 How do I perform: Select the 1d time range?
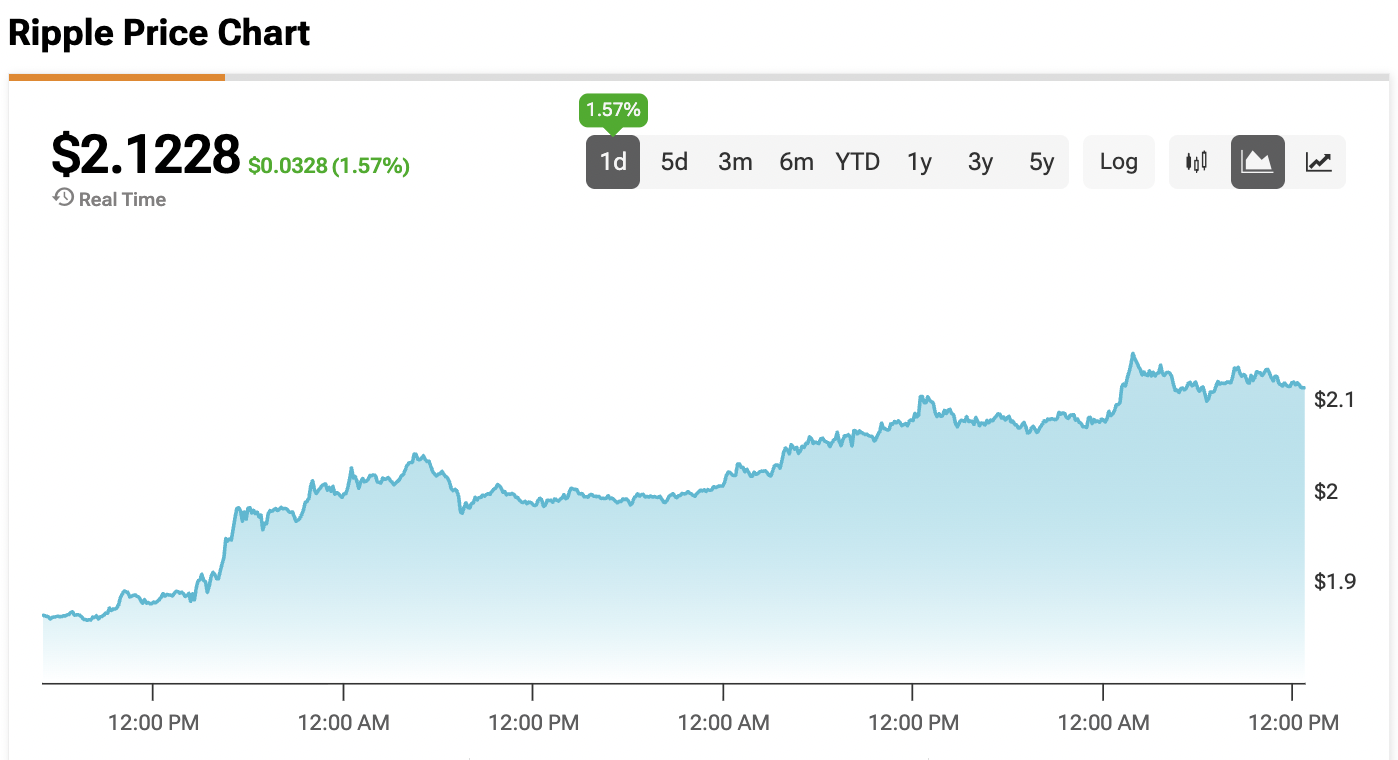[x=613, y=162]
